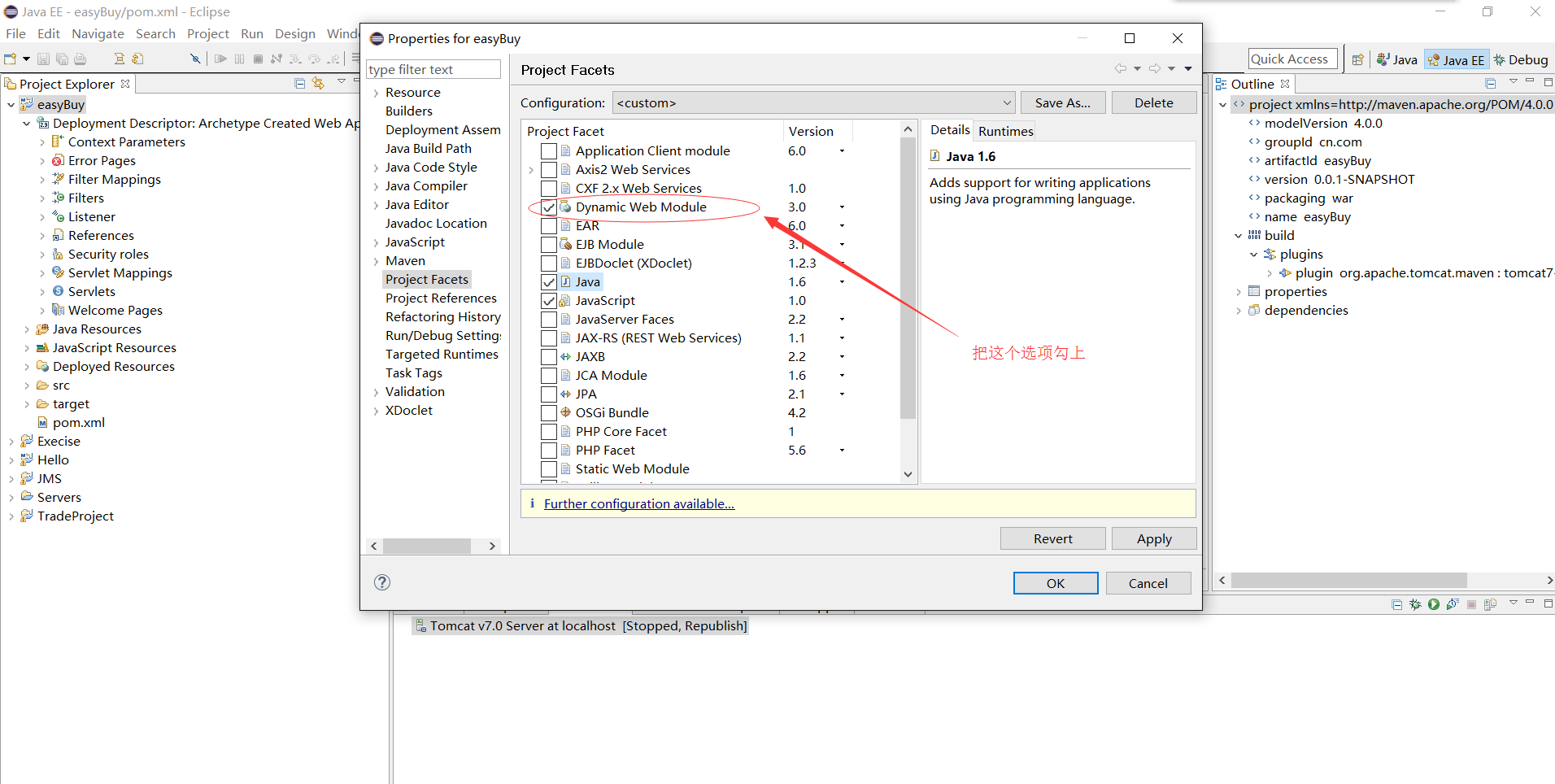Click the Open Perspective icon

[x=1357, y=59]
